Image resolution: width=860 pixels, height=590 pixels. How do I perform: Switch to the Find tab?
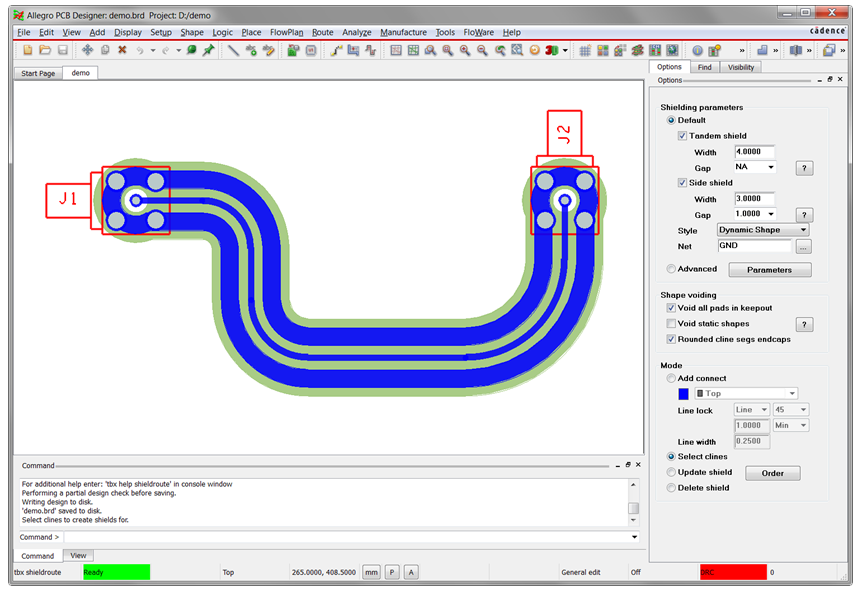click(x=704, y=67)
